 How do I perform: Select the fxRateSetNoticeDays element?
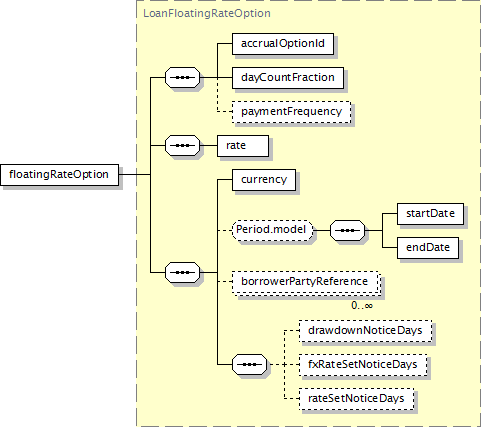click(363, 365)
